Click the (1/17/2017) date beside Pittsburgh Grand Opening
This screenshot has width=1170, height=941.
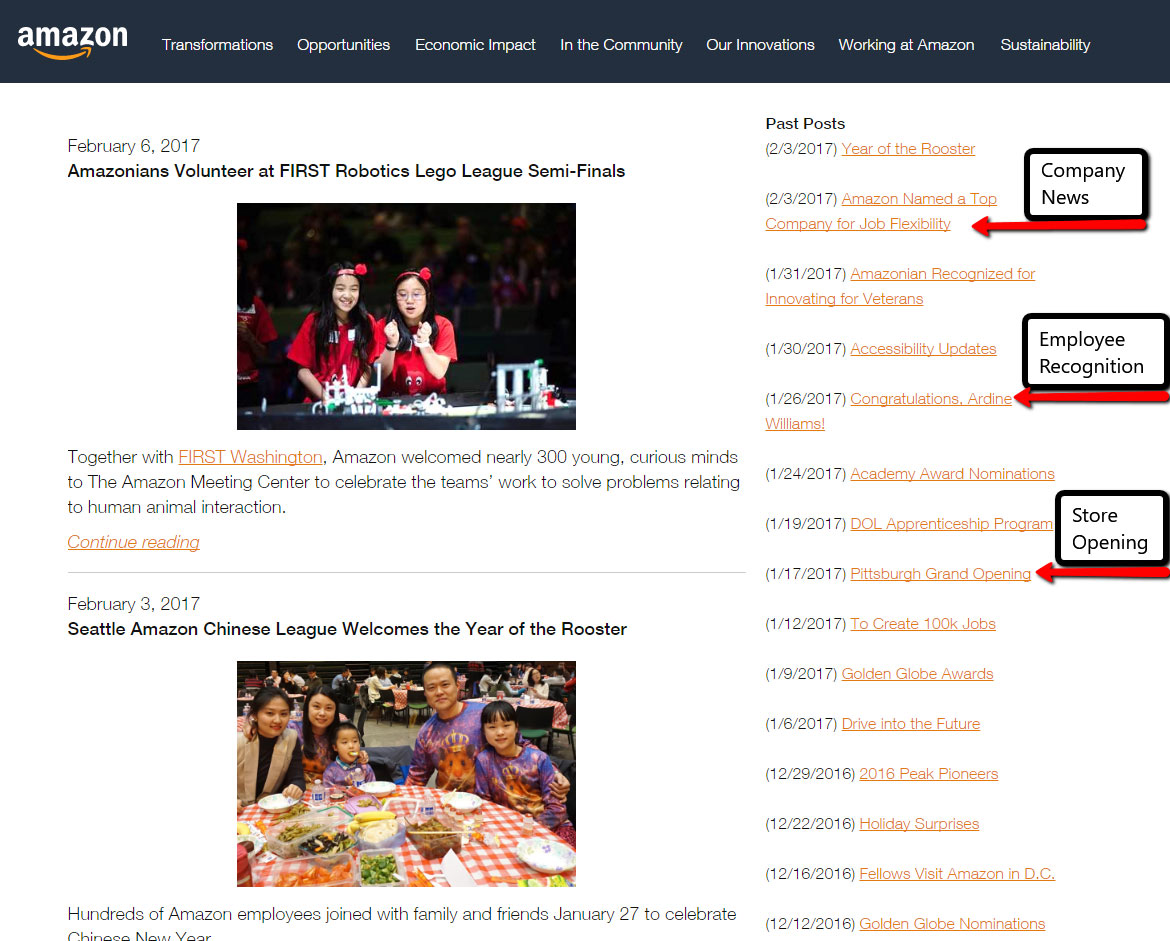click(805, 574)
